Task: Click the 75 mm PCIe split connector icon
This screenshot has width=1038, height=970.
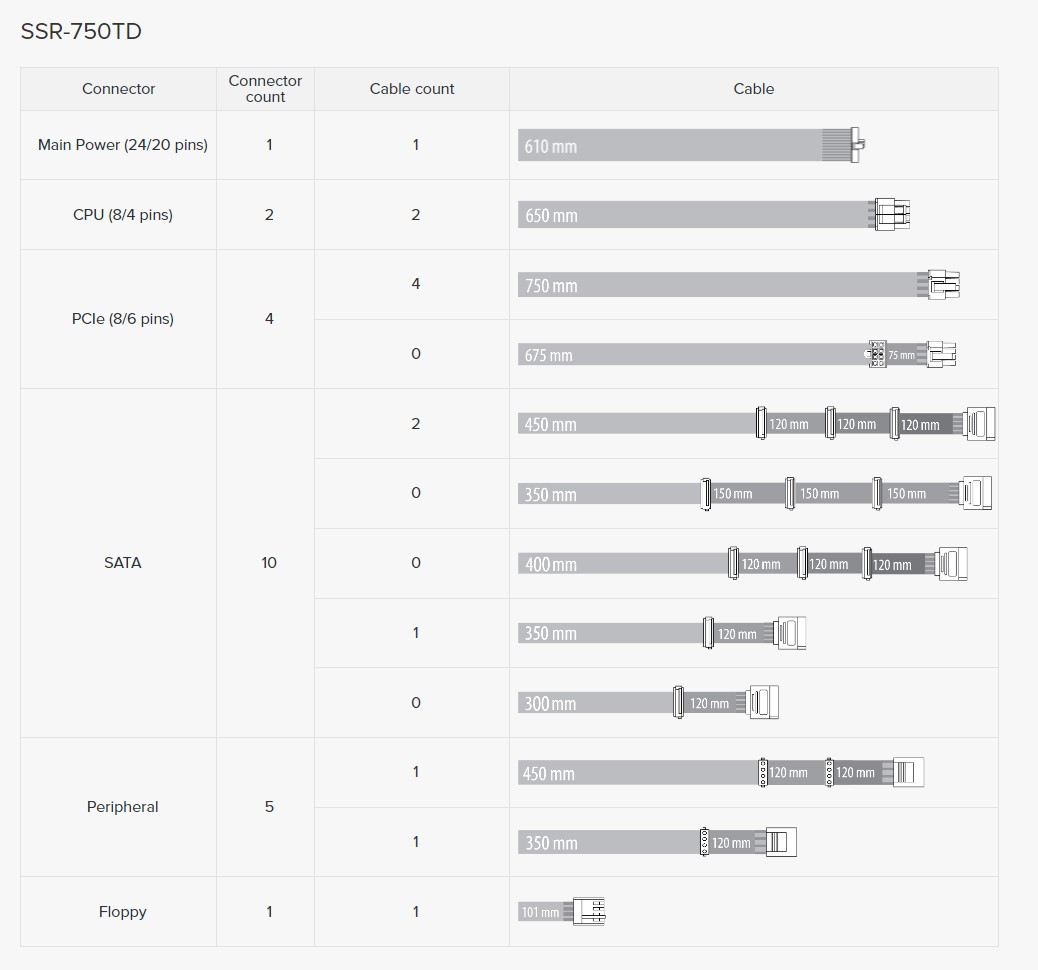Action: click(x=877, y=354)
